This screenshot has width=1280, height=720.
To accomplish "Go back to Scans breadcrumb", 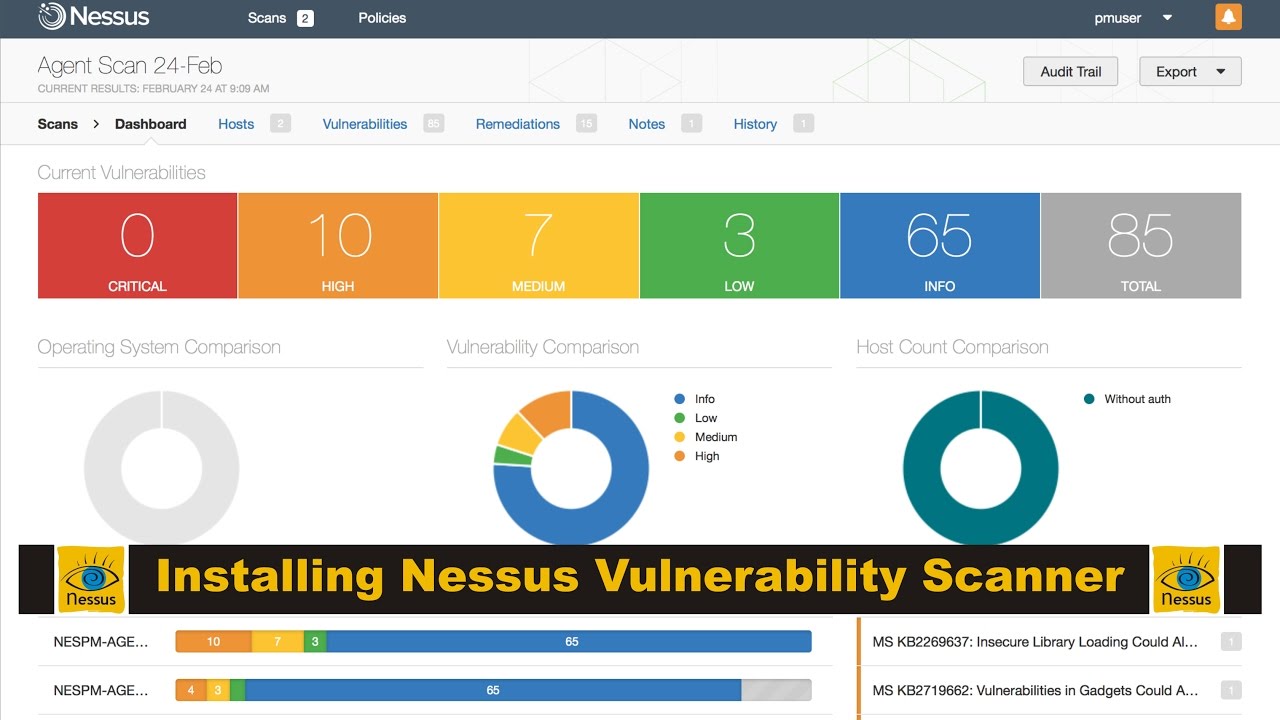I will (x=57, y=124).
